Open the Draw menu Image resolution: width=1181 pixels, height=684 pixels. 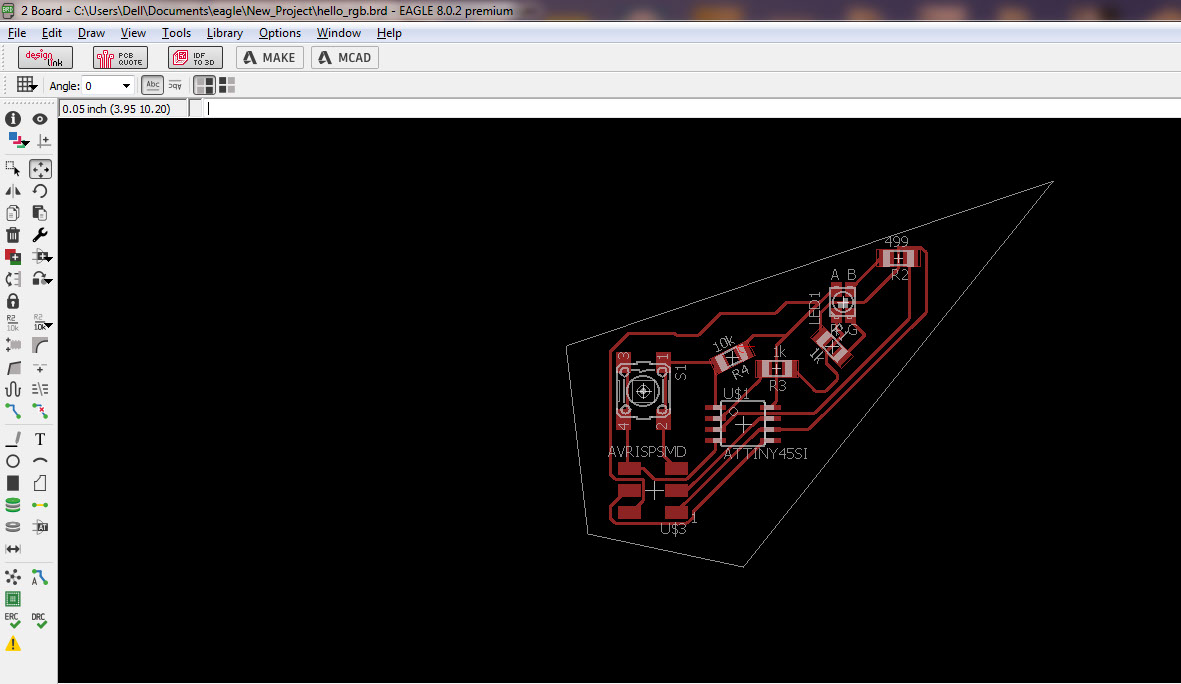click(x=91, y=33)
